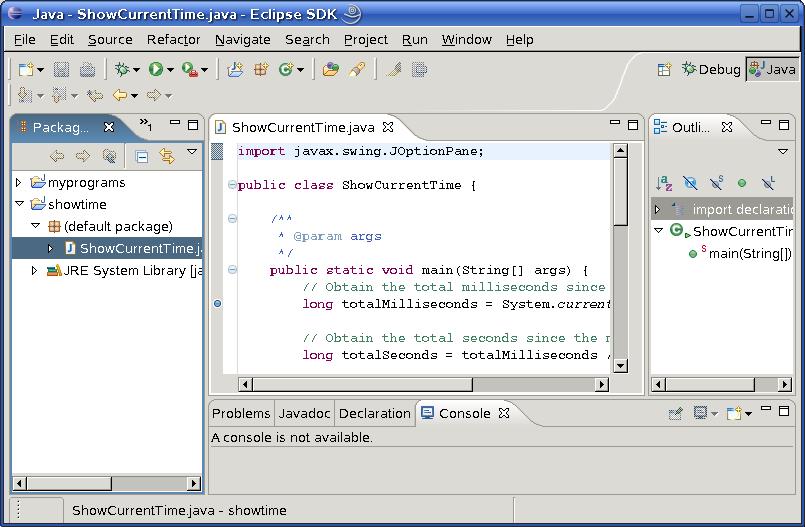Collapse the showtime project
Image resolution: width=805 pixels, height=527 pixels.
(20, 204)
